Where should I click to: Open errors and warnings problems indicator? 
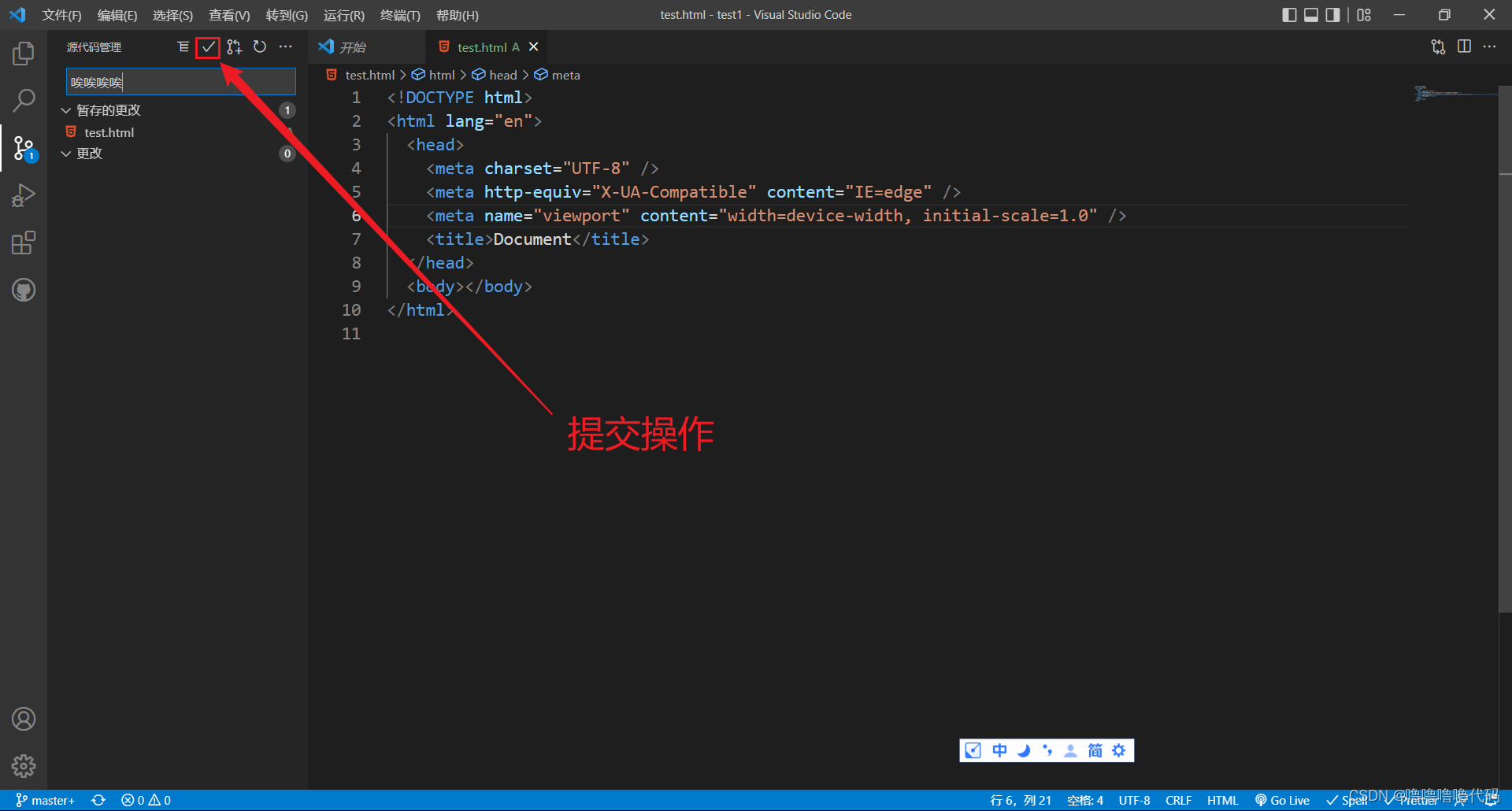146,800
